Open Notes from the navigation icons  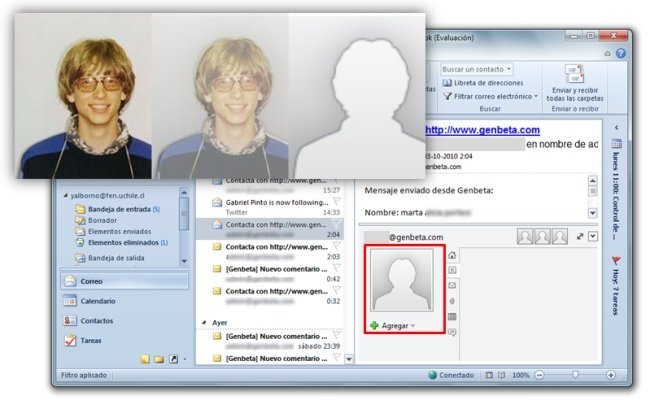tap(145, 359)
